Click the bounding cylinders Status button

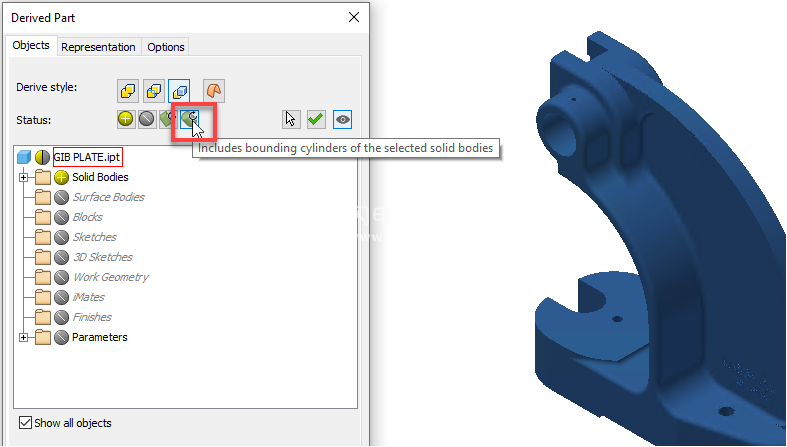tap(190, 119)
